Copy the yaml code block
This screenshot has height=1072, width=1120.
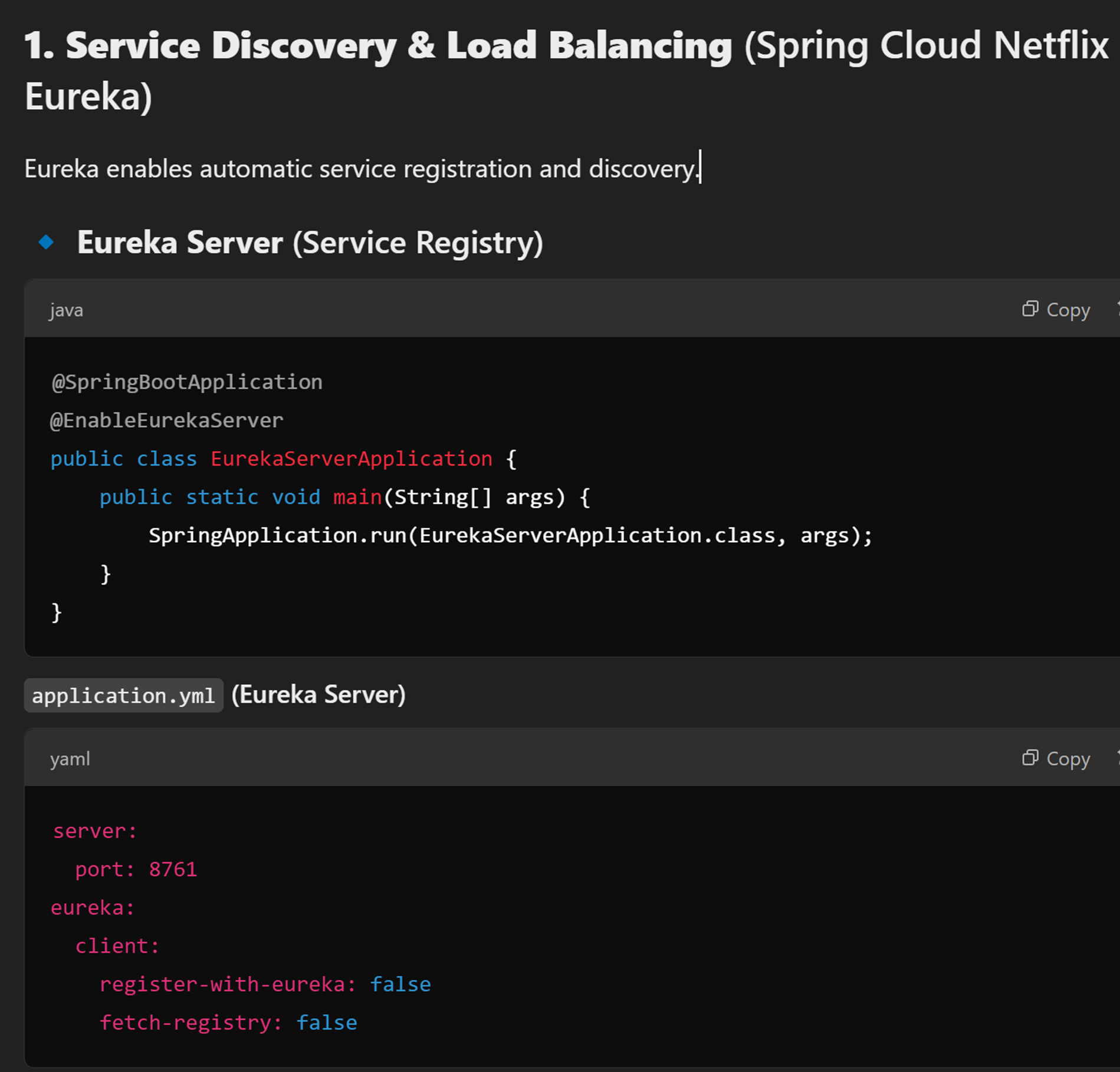[1056, 759]
